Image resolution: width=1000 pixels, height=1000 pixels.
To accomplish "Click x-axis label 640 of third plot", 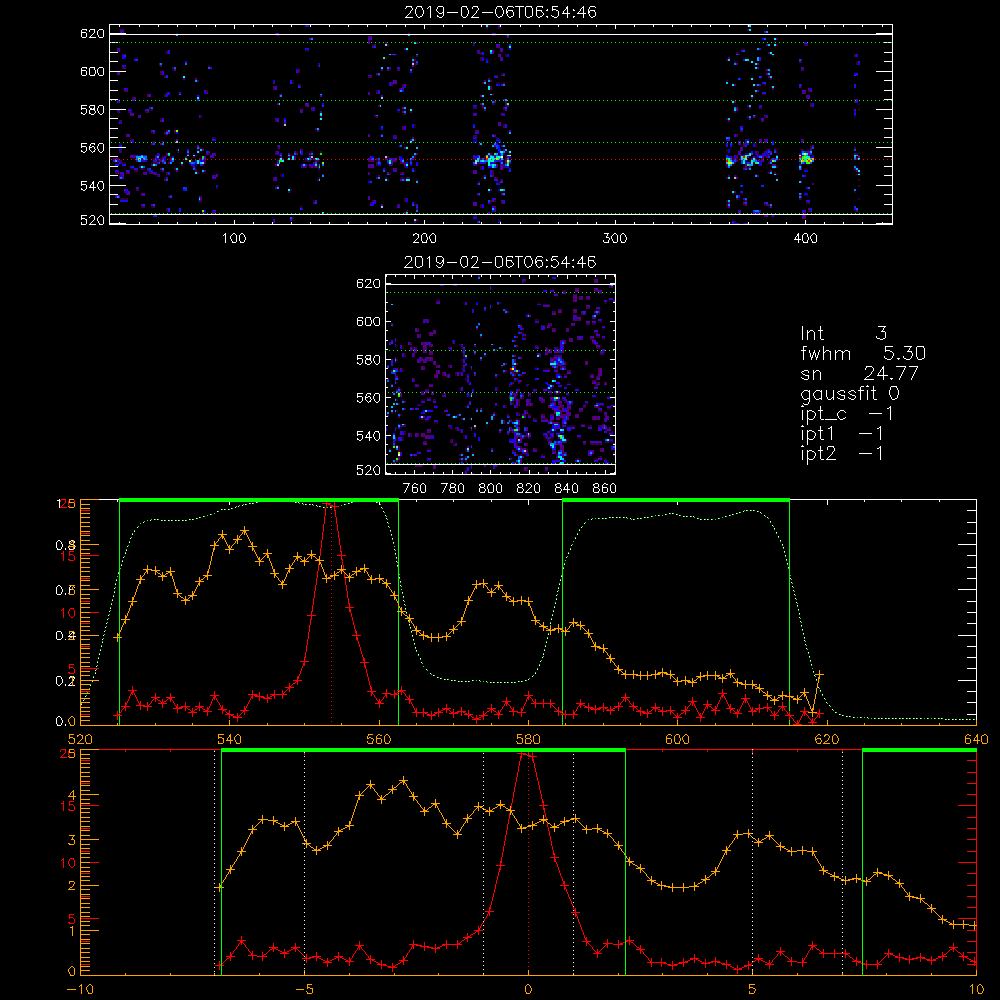I will pos(976,739).
